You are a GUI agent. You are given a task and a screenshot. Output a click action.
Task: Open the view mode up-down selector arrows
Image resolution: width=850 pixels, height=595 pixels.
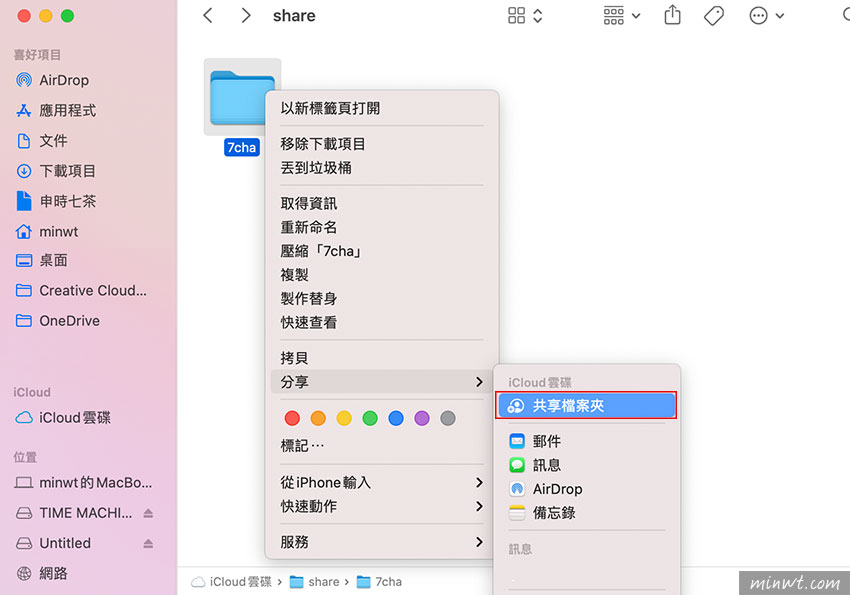point(537,15)
